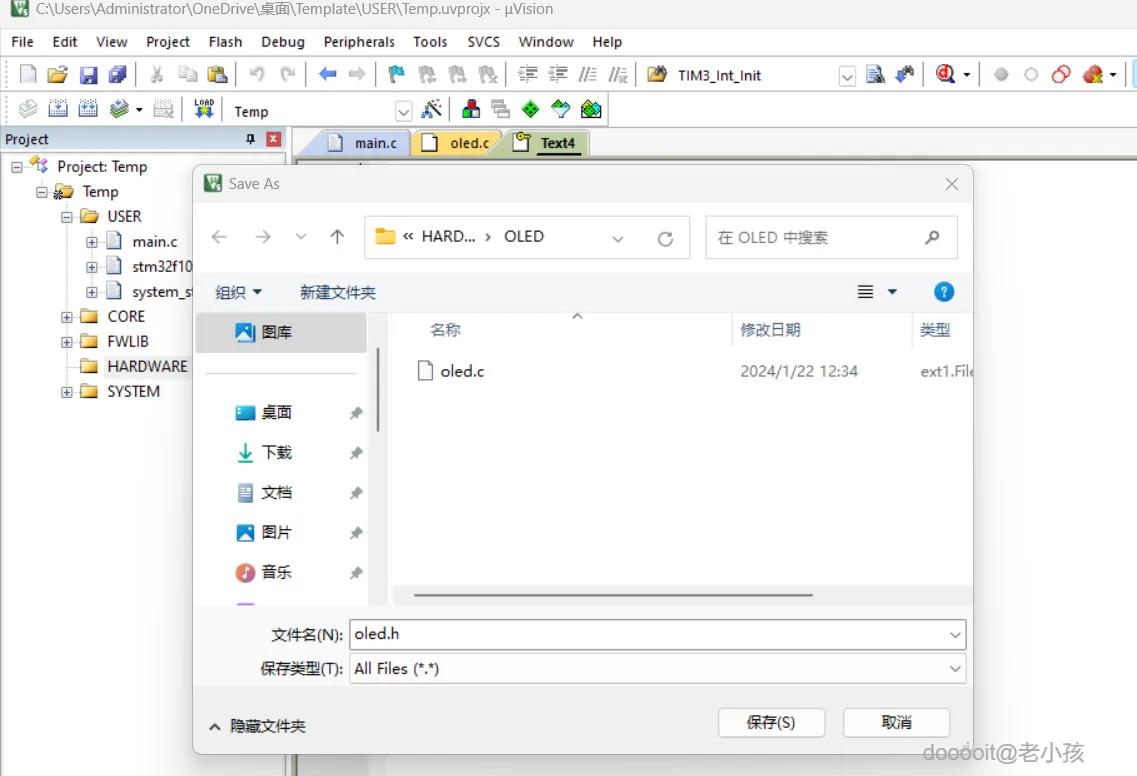
Task: Click the Paste clipboard icon
Action: (217, 74)
